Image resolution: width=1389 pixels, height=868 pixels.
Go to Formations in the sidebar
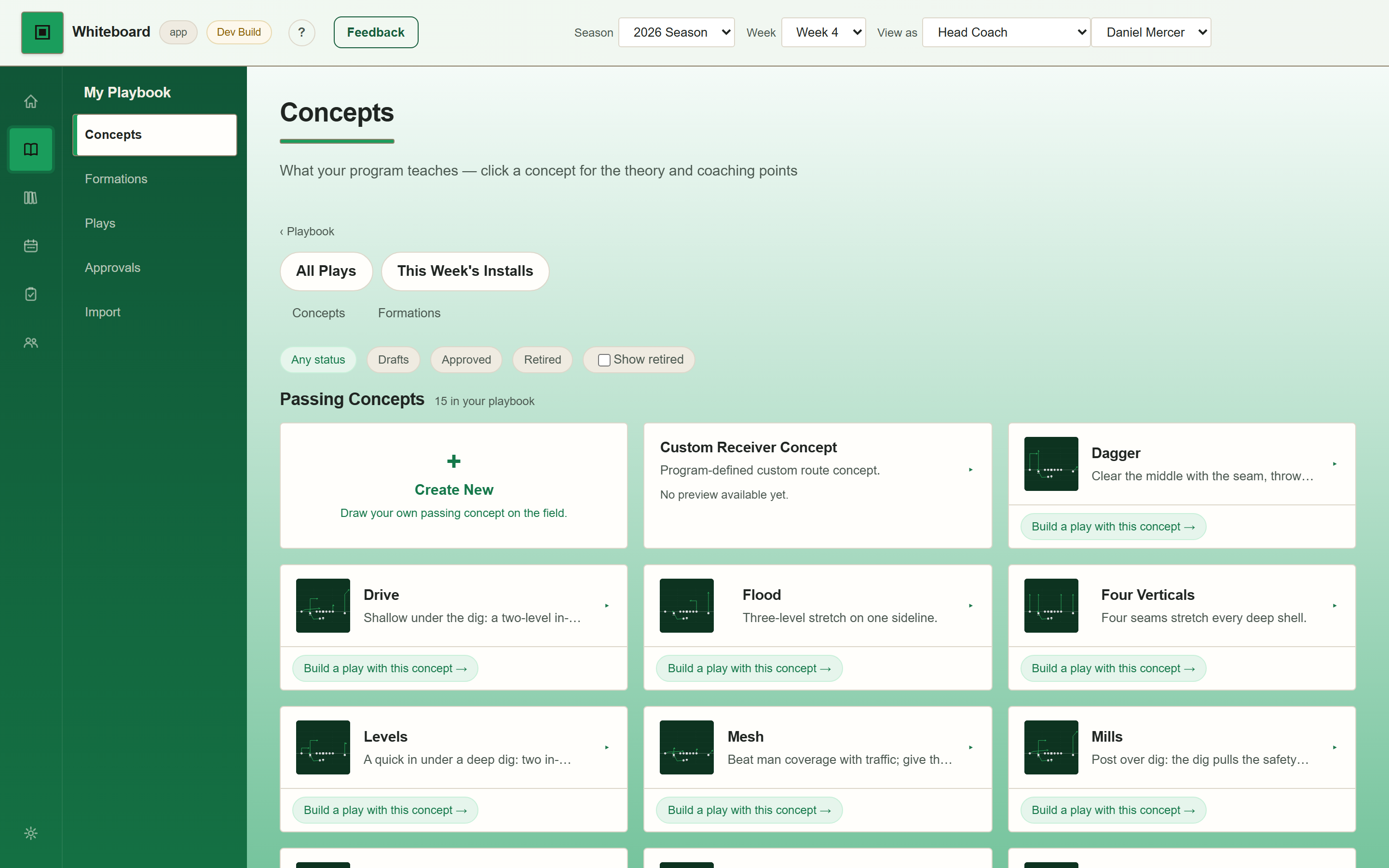155,179
